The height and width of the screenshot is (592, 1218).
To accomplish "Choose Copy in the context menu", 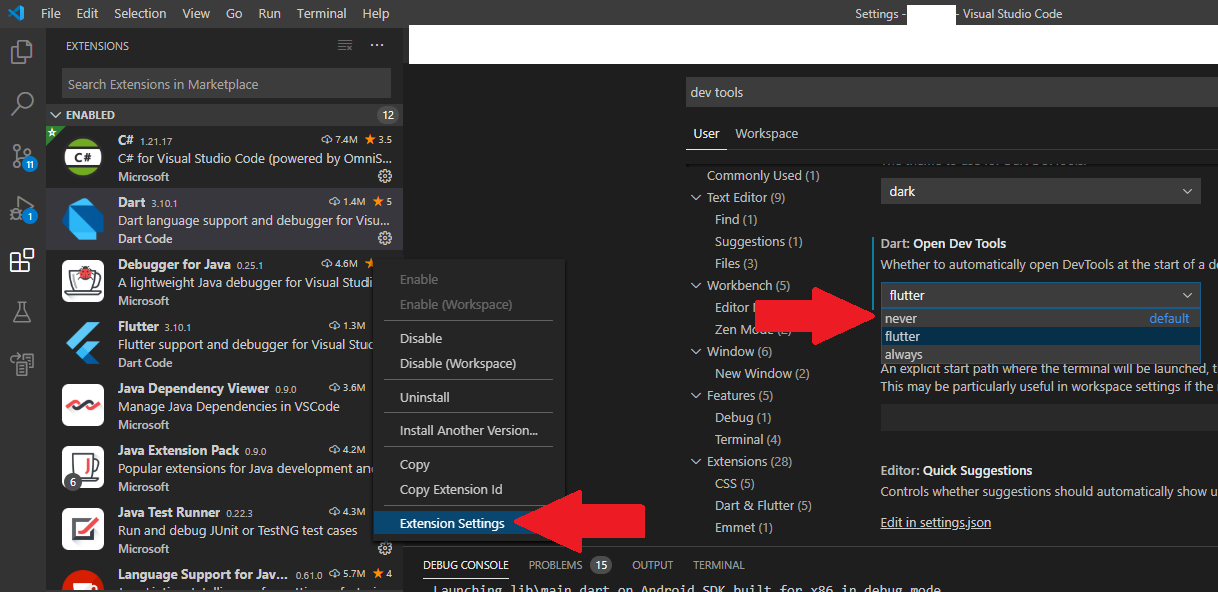I will tap(469, 464).
